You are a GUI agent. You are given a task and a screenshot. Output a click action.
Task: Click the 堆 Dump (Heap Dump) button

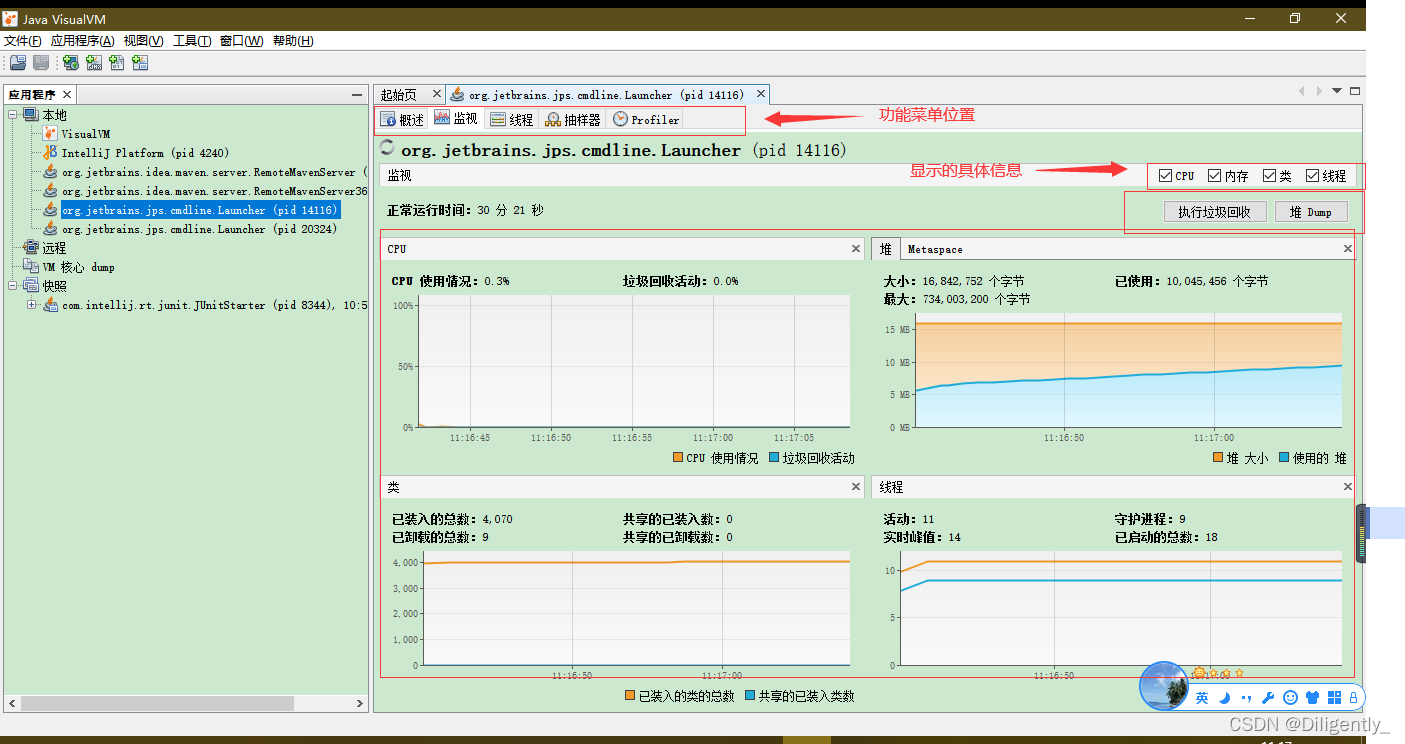1311,211
